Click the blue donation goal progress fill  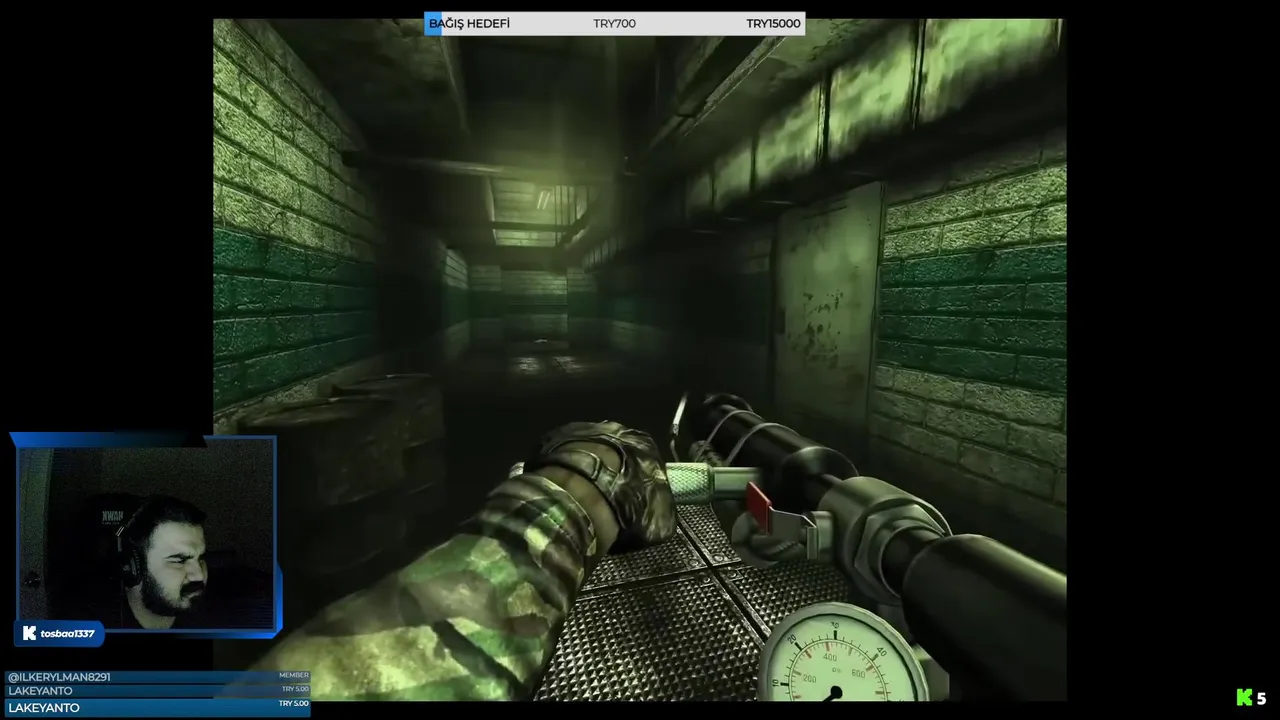tap(433, 24)
